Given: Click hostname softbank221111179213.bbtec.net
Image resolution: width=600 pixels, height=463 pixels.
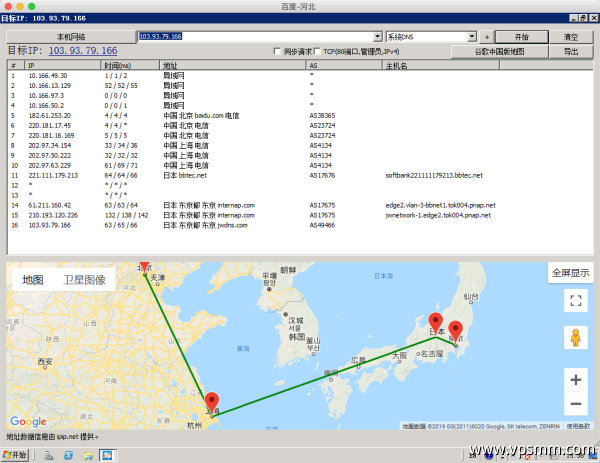Looking at the screenshot, I should click(x=434, y=175).
